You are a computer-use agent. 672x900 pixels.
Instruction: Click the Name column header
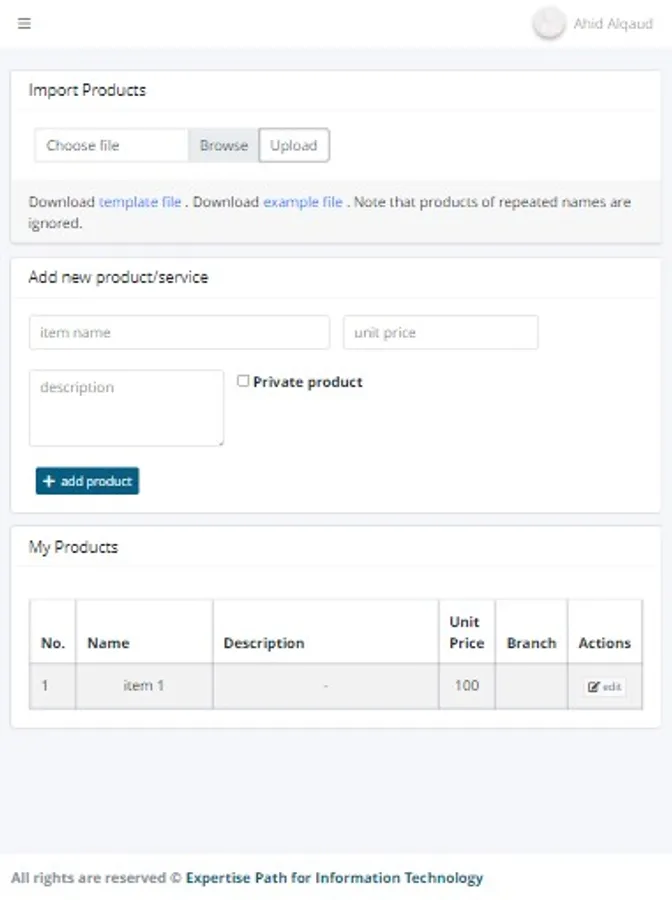click(x=108, y=643)
